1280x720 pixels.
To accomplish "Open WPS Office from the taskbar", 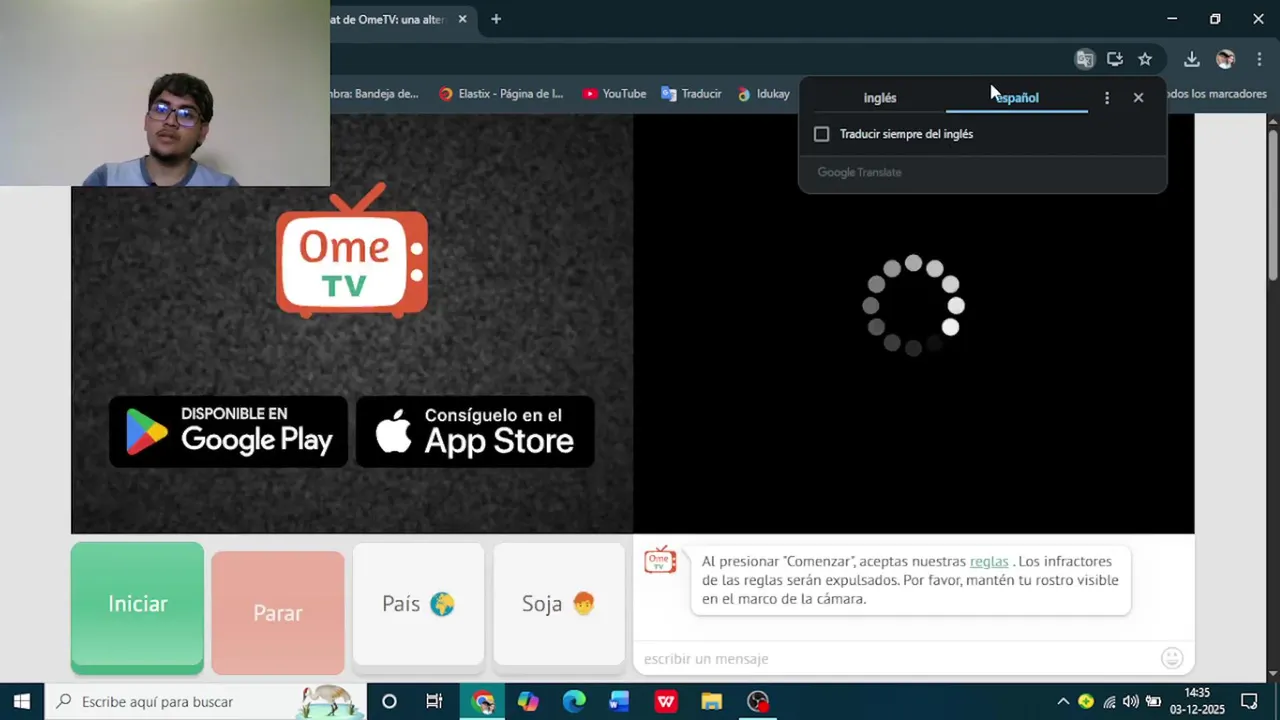I will pos(666,701).
